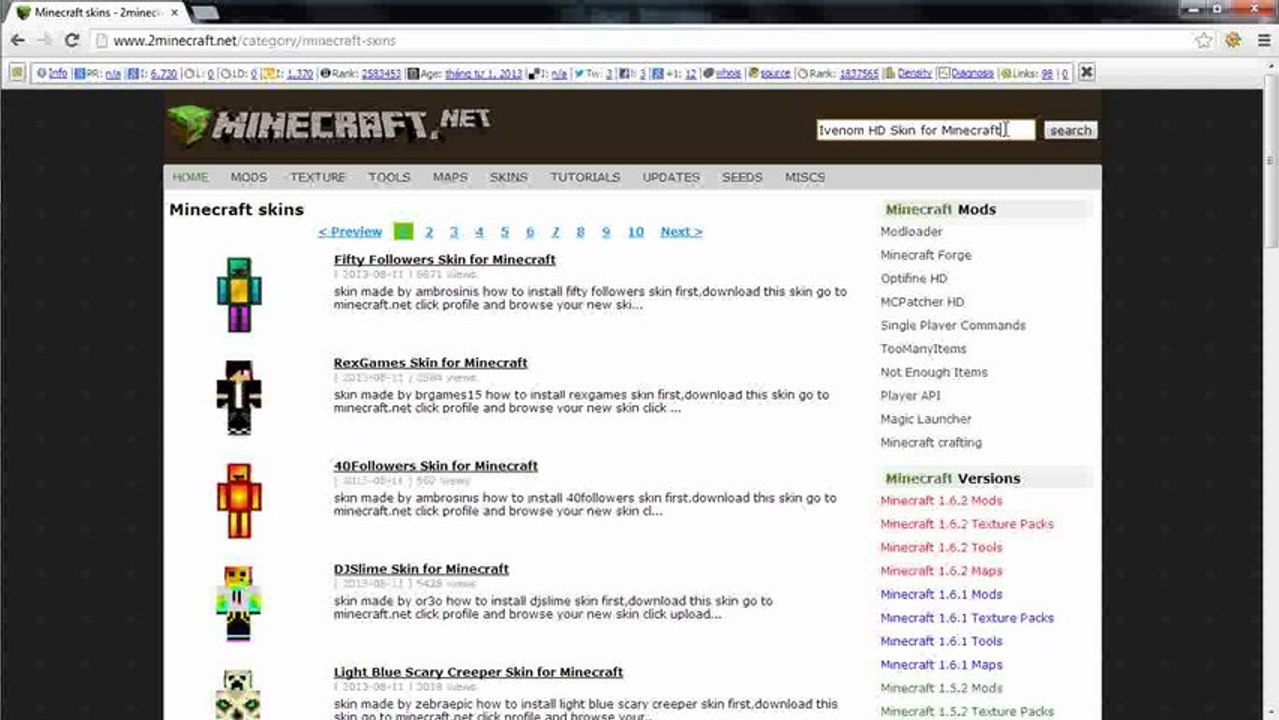
Task: Open the UPDATES menu item
Action: (x=671, y=177)
